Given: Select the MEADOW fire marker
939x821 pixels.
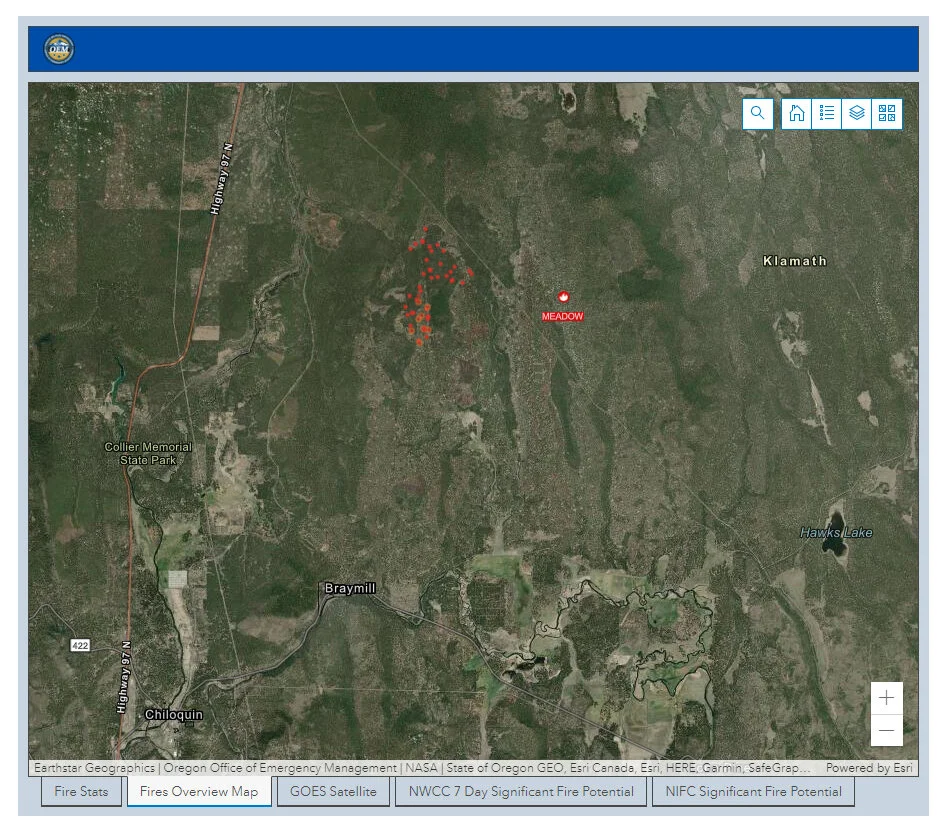Looking at the screenshot, I should click(563, 297).
